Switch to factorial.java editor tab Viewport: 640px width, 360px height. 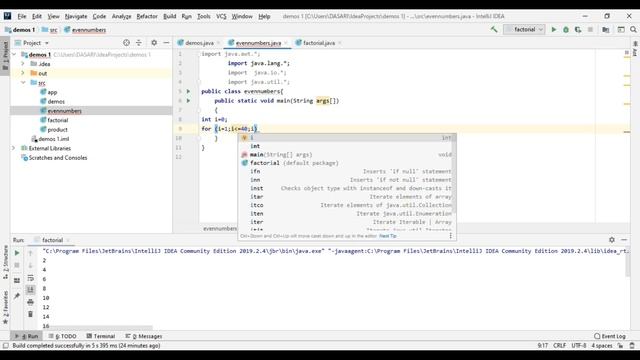pos(319,43)
